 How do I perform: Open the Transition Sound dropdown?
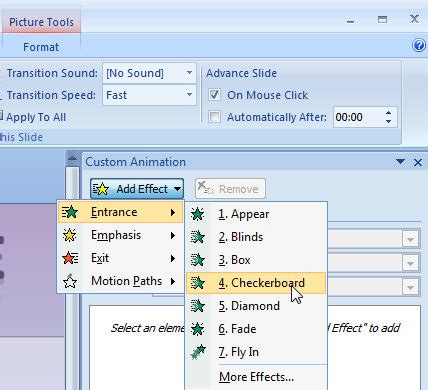(189, 73)
